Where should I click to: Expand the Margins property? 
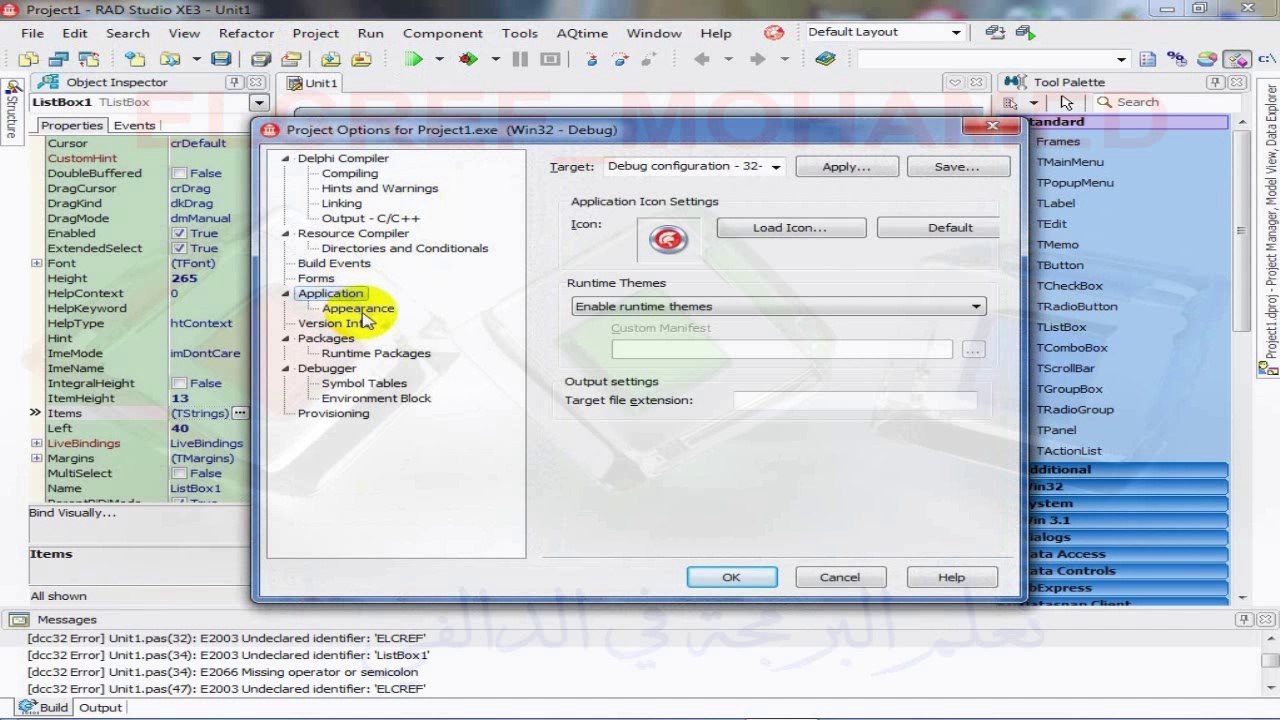(37, 458)
